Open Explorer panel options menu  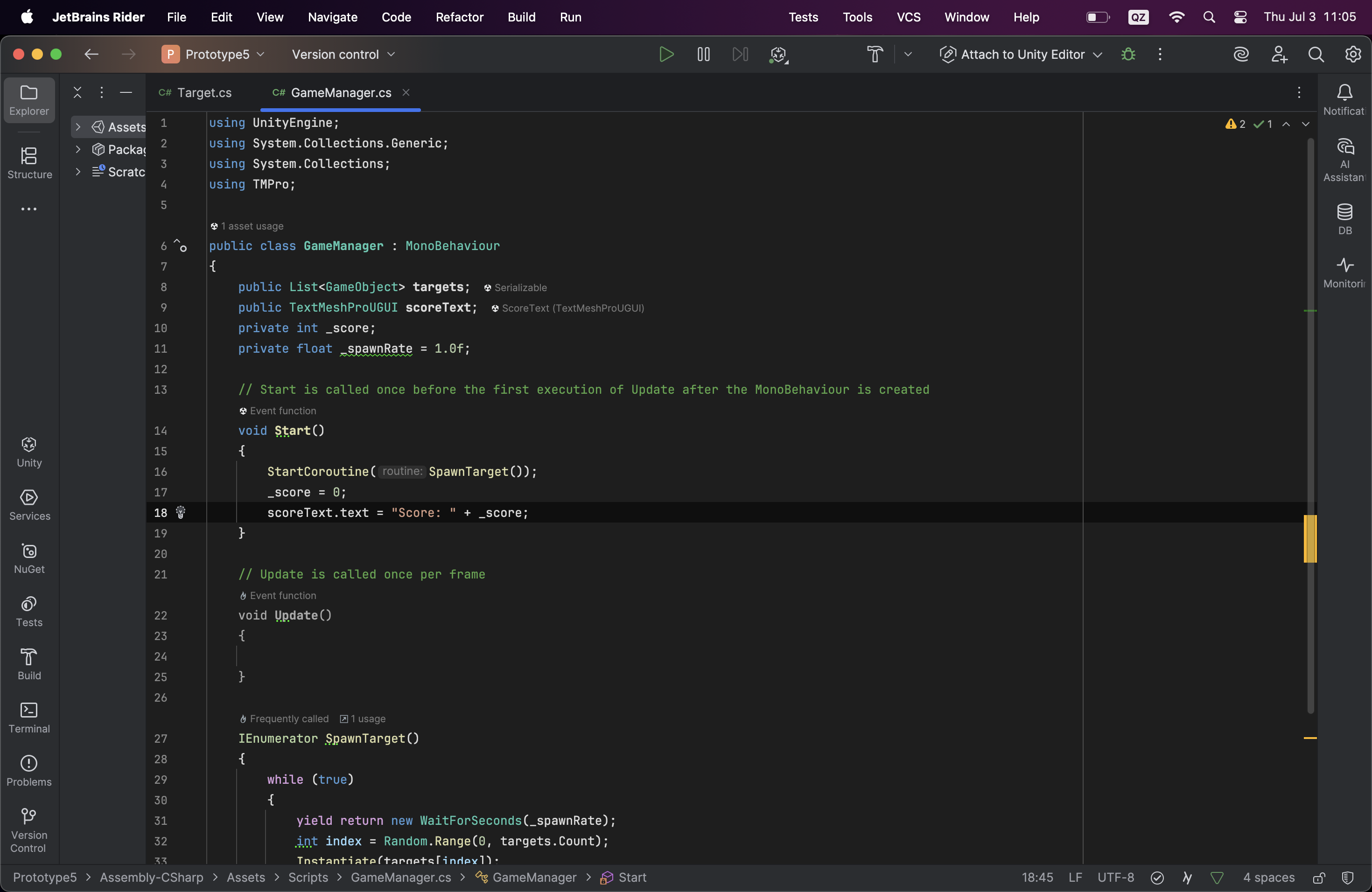click(101, 92)
